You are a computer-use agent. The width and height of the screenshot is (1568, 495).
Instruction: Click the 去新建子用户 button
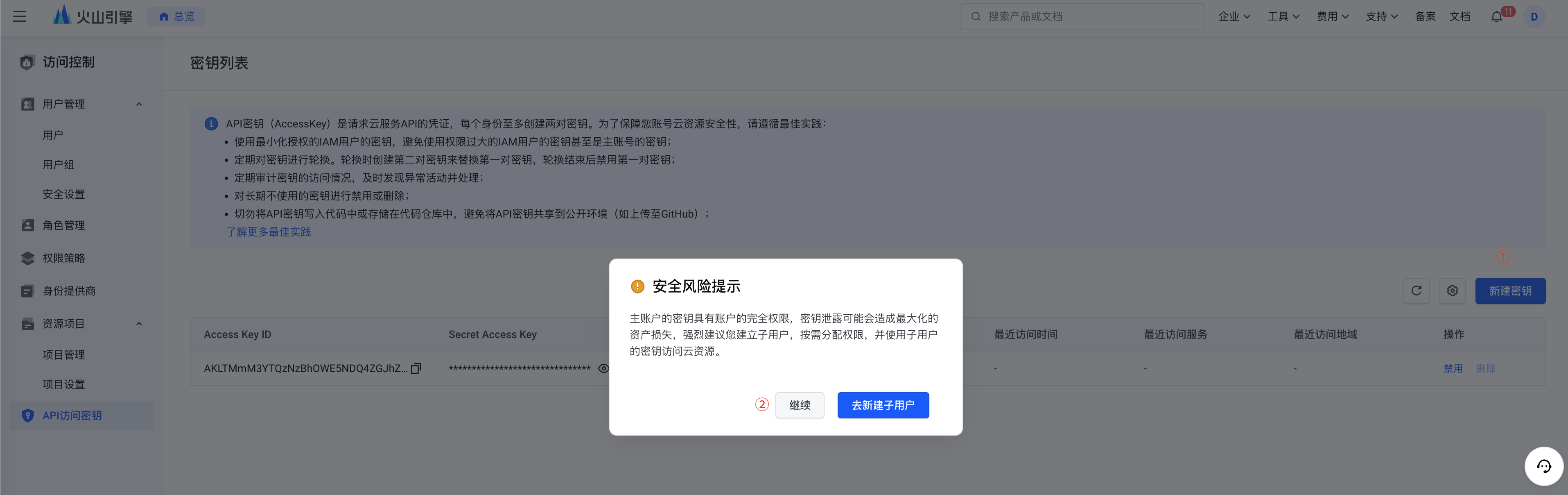coord(883,405)
